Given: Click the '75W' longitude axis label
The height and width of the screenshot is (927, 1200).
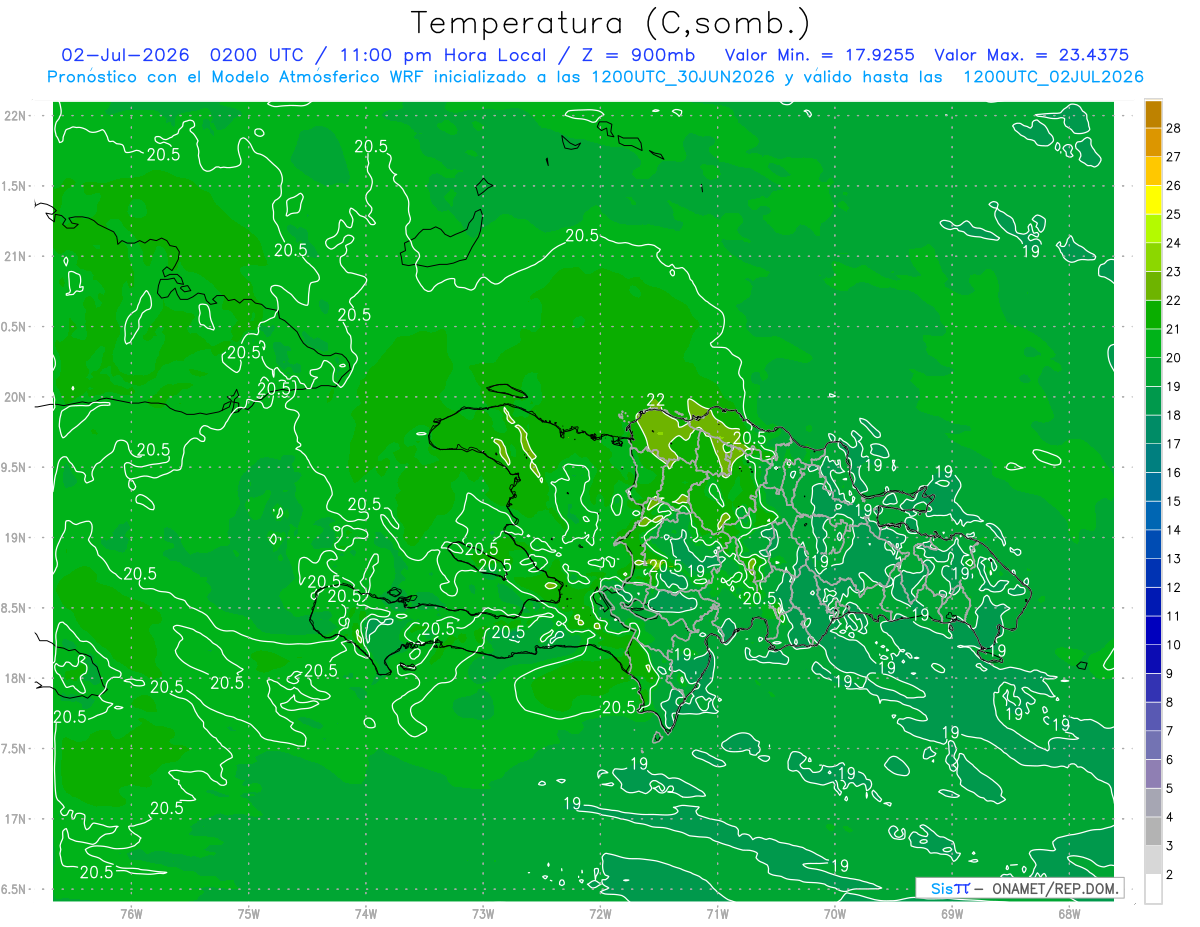Looking at the screenshot, I should pos(249,914).
